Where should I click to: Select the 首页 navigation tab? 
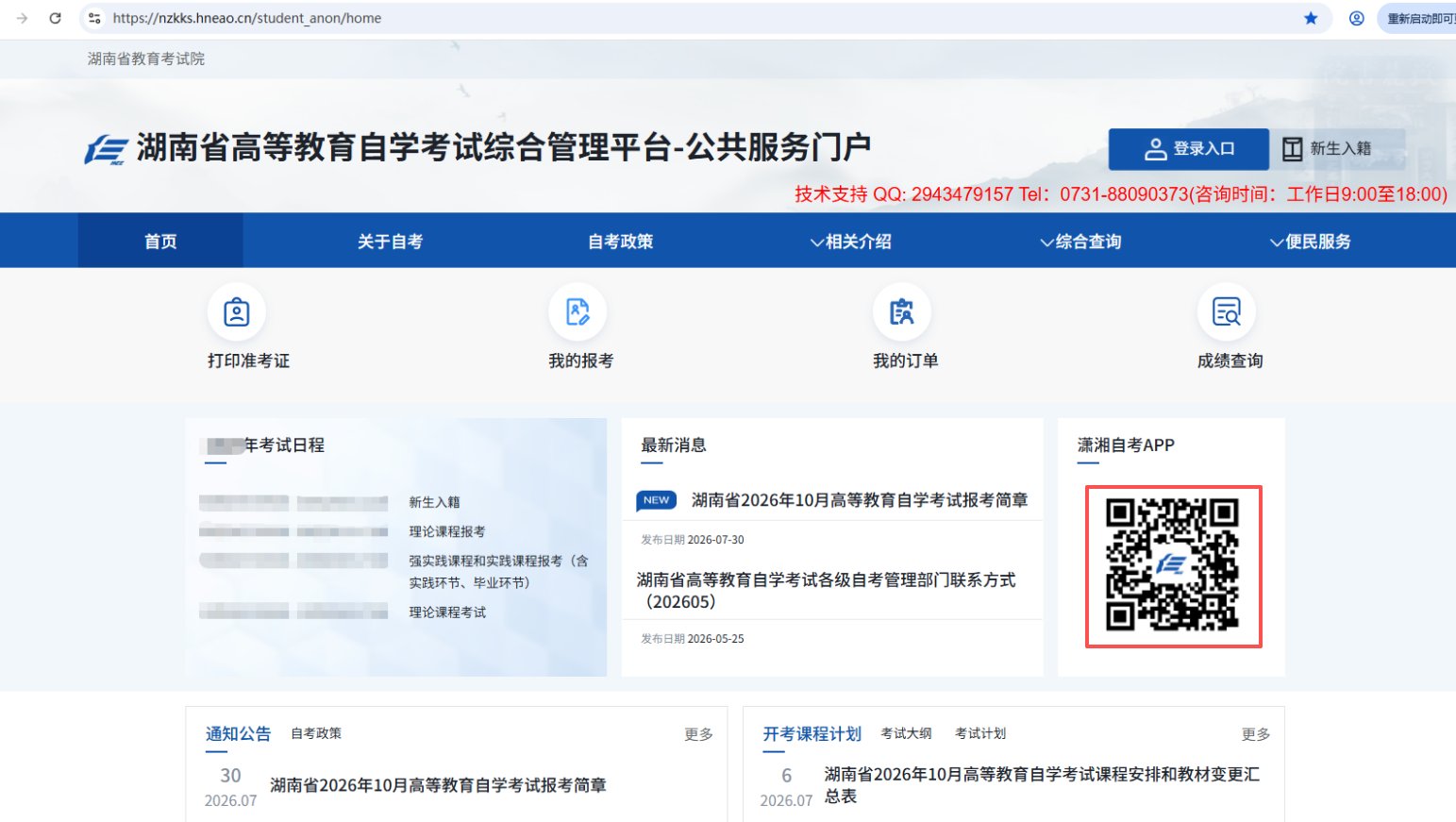point(160,241)
